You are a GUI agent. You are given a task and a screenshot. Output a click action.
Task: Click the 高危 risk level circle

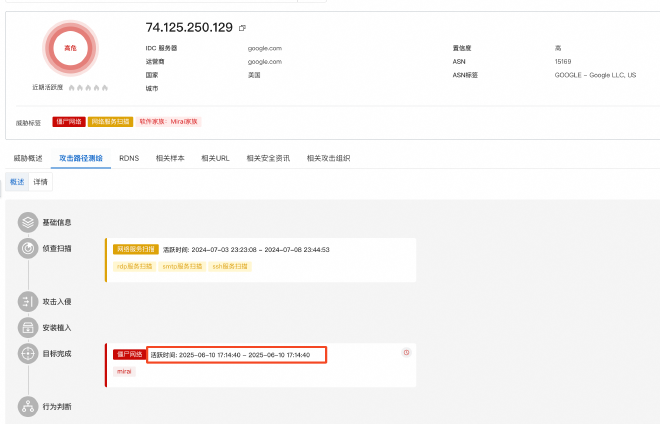tap(70, 48)
